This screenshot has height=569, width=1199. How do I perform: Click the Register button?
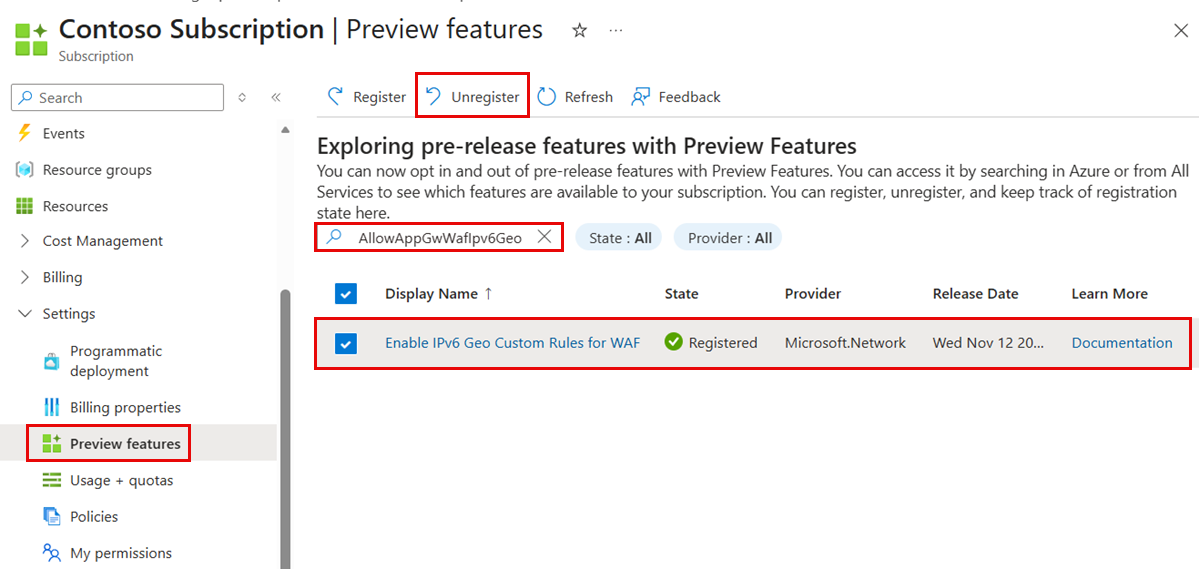pos(366,97)
